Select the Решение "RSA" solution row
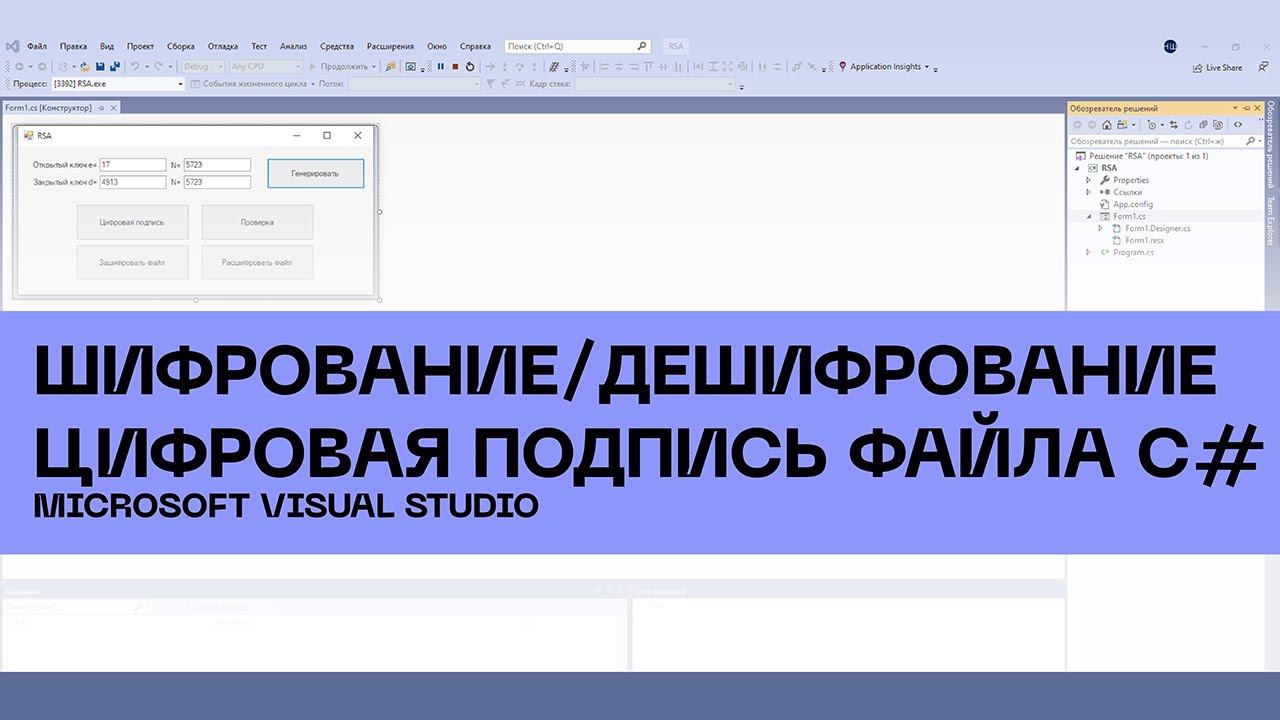 [x=1141, y=156]
